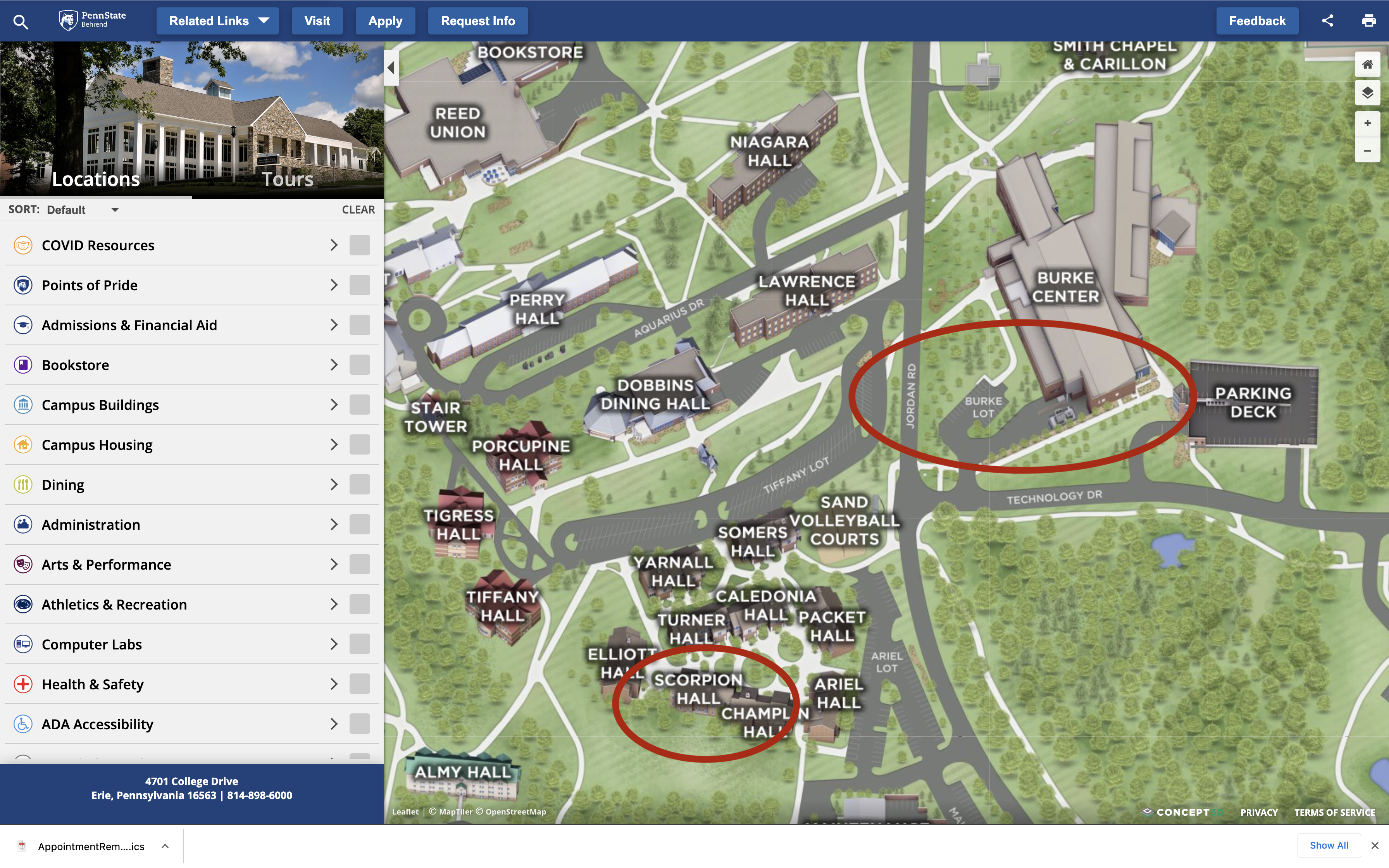The height and width of the screenshot is (868, 1389).
Task: Open the Related Links dropdown
Action: [217, 21]
